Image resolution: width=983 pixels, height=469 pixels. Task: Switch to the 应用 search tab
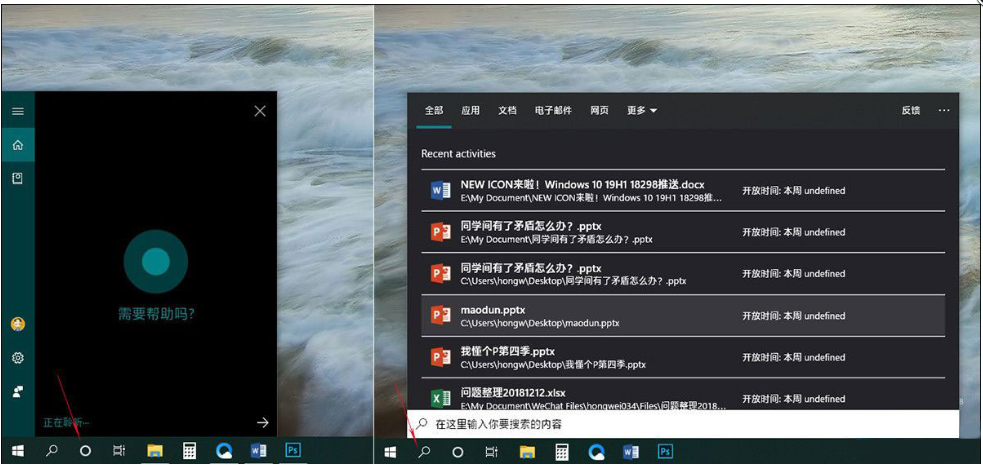pos(470,110)
